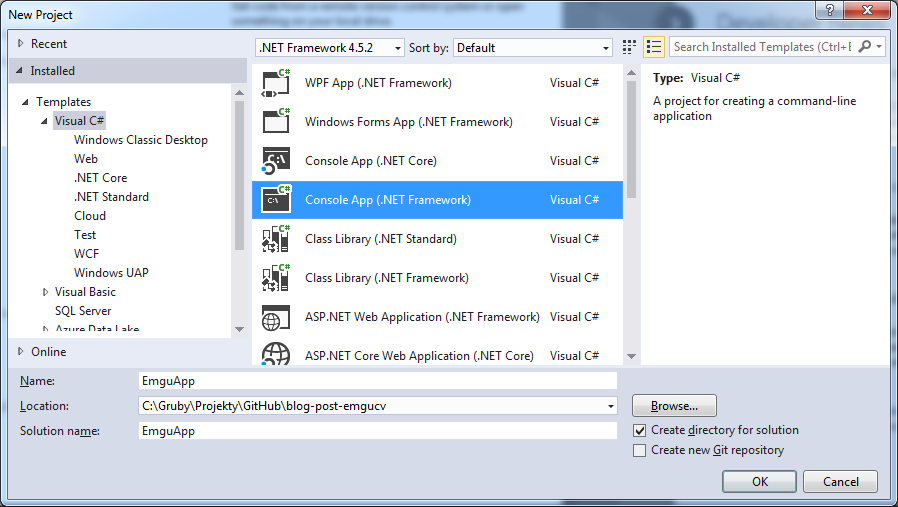
Task: Click the Browse button
Action: [x=673, y=406]
